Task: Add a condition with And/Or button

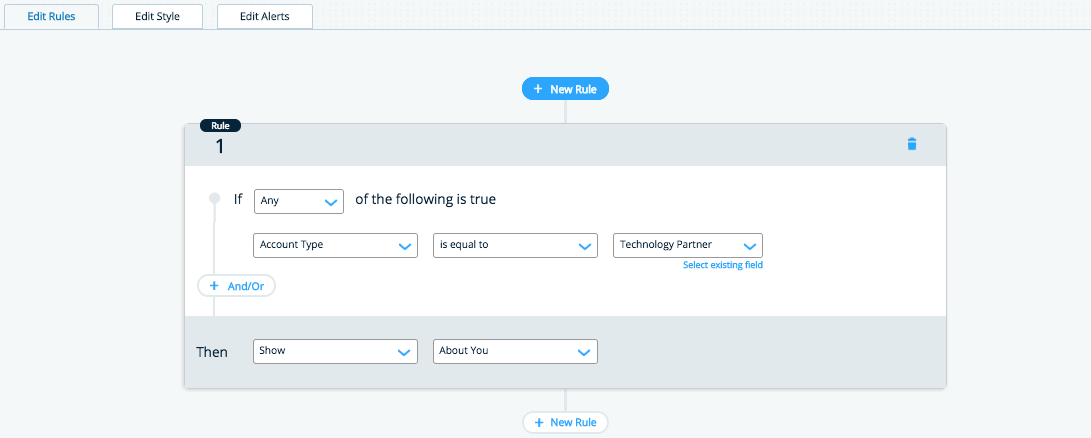Action: 237,286
